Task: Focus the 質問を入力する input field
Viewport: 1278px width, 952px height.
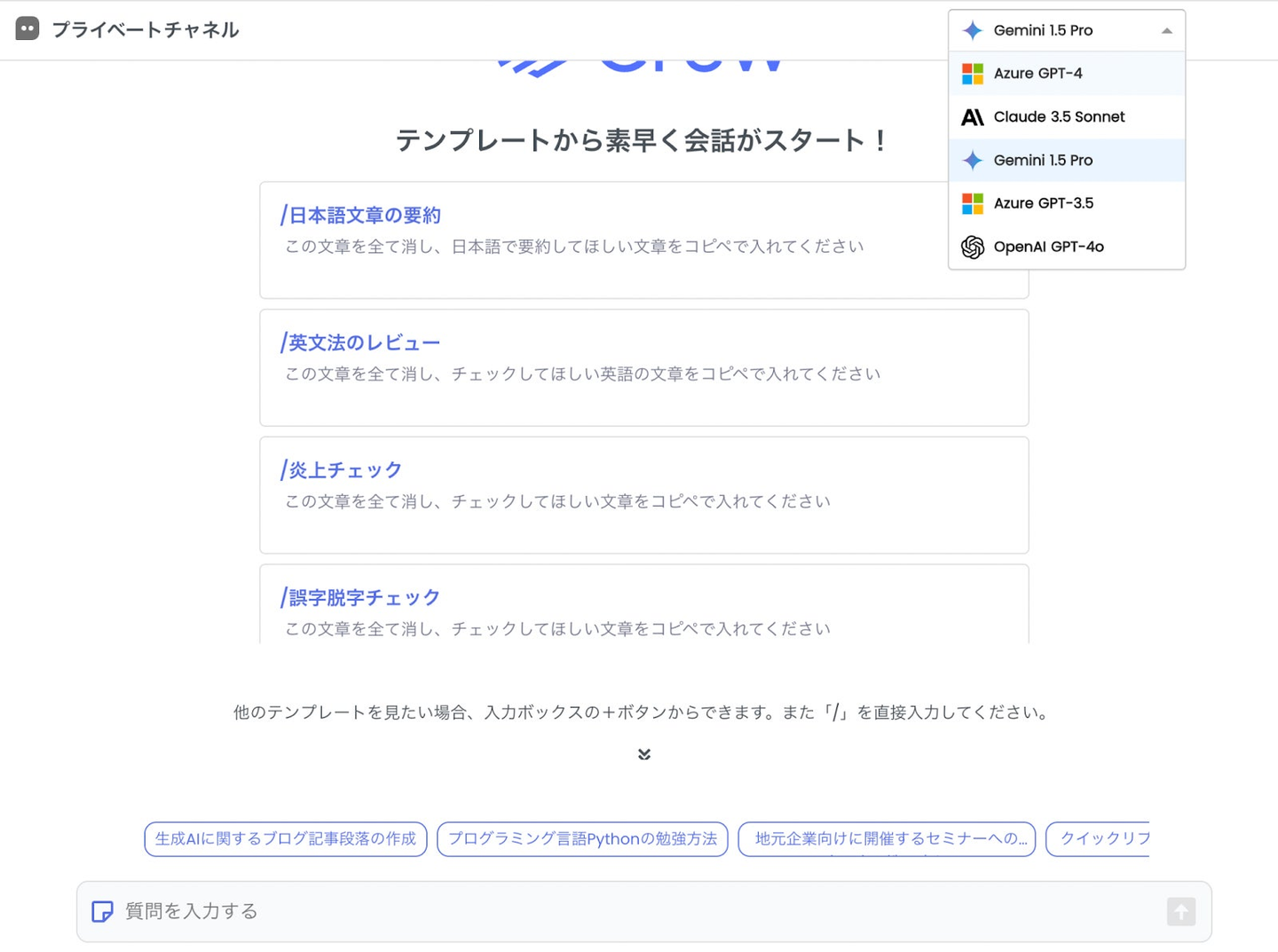Action: (x=644, y=911)
